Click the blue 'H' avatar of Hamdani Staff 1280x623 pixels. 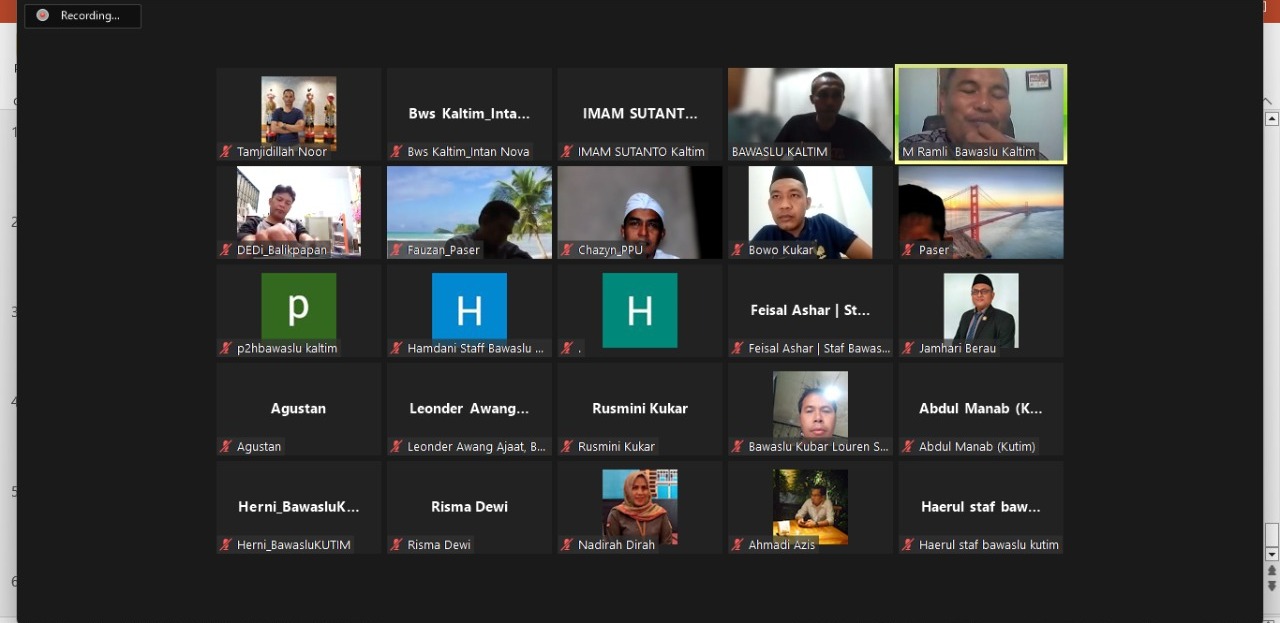pyautogui.click(x=469, y=307)
